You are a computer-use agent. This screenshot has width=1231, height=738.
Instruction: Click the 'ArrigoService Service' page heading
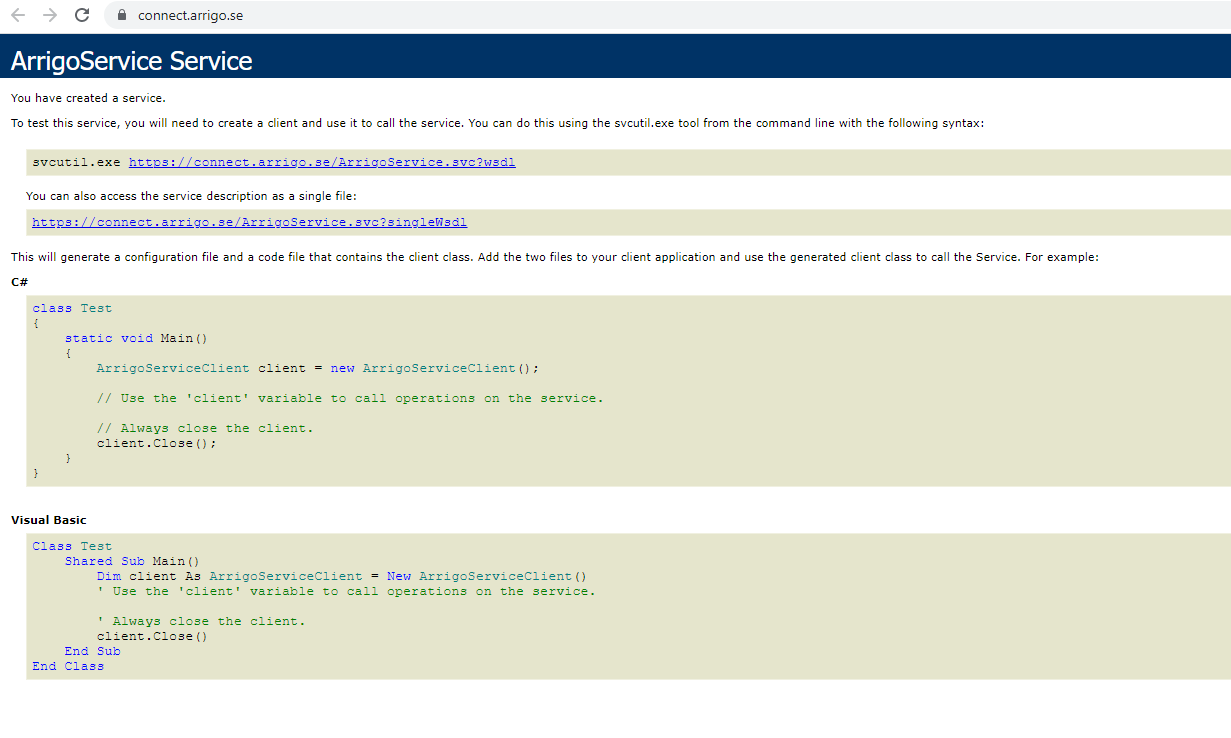coord(131,61)
